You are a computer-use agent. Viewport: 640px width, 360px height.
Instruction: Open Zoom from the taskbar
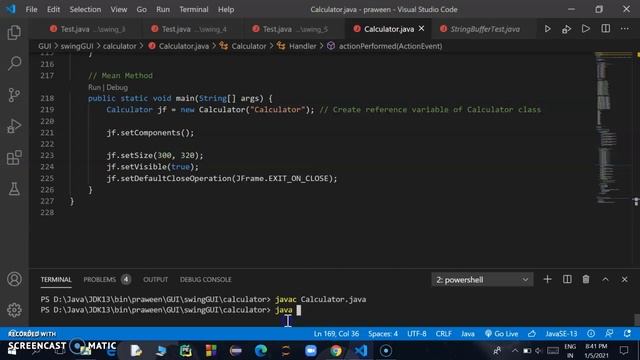311,351
